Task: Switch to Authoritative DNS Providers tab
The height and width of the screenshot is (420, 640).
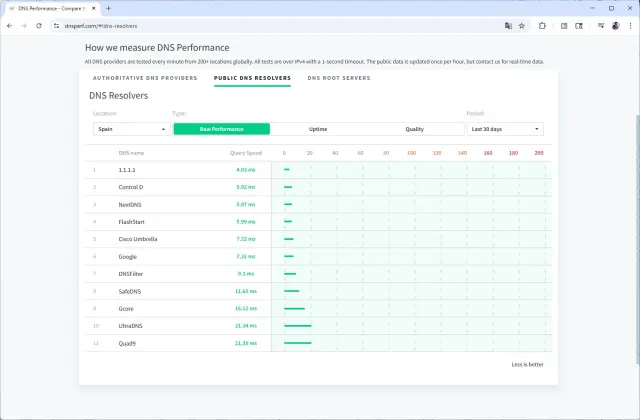Action: click(145, 77)
